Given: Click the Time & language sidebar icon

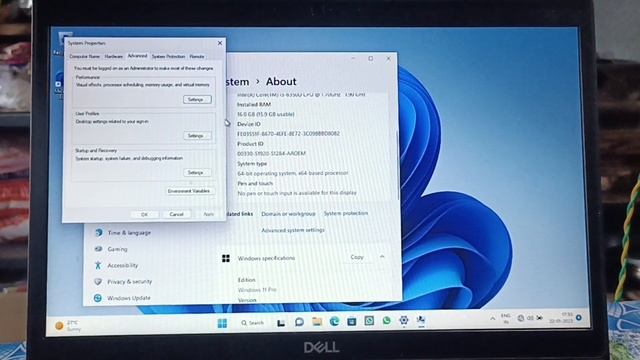Looking at the screenshot, I should (98, 233).
